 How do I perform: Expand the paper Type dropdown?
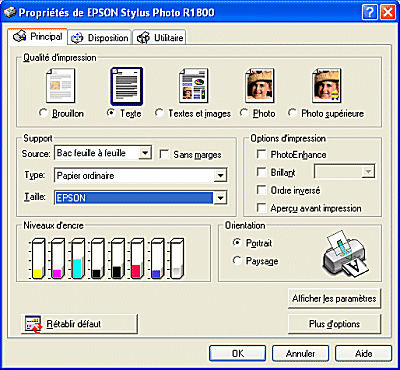pyautogui.click(x=220, y=175)
